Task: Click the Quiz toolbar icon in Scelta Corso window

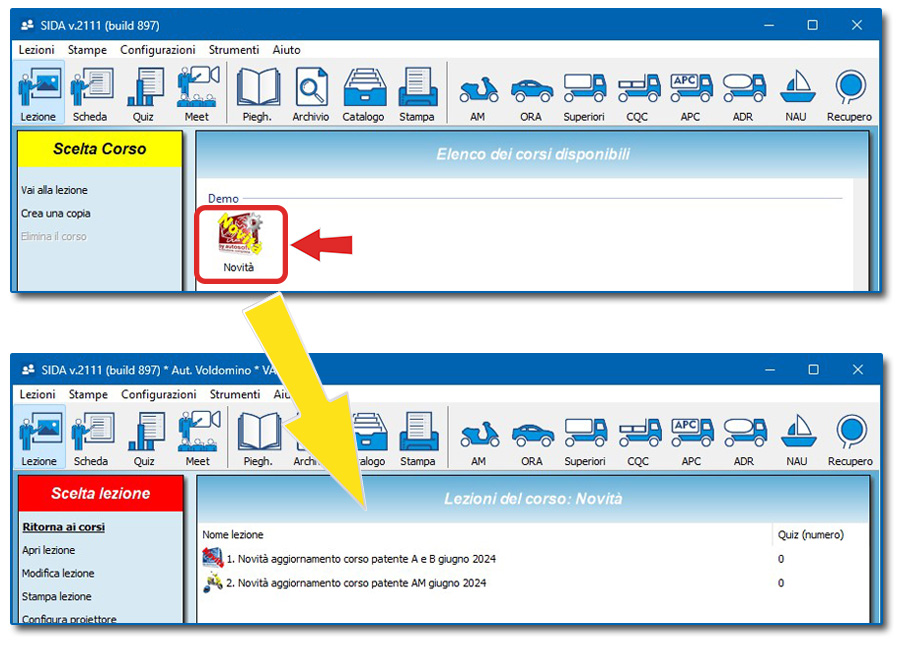Action: pyautogui.click(x=144, y=94)
